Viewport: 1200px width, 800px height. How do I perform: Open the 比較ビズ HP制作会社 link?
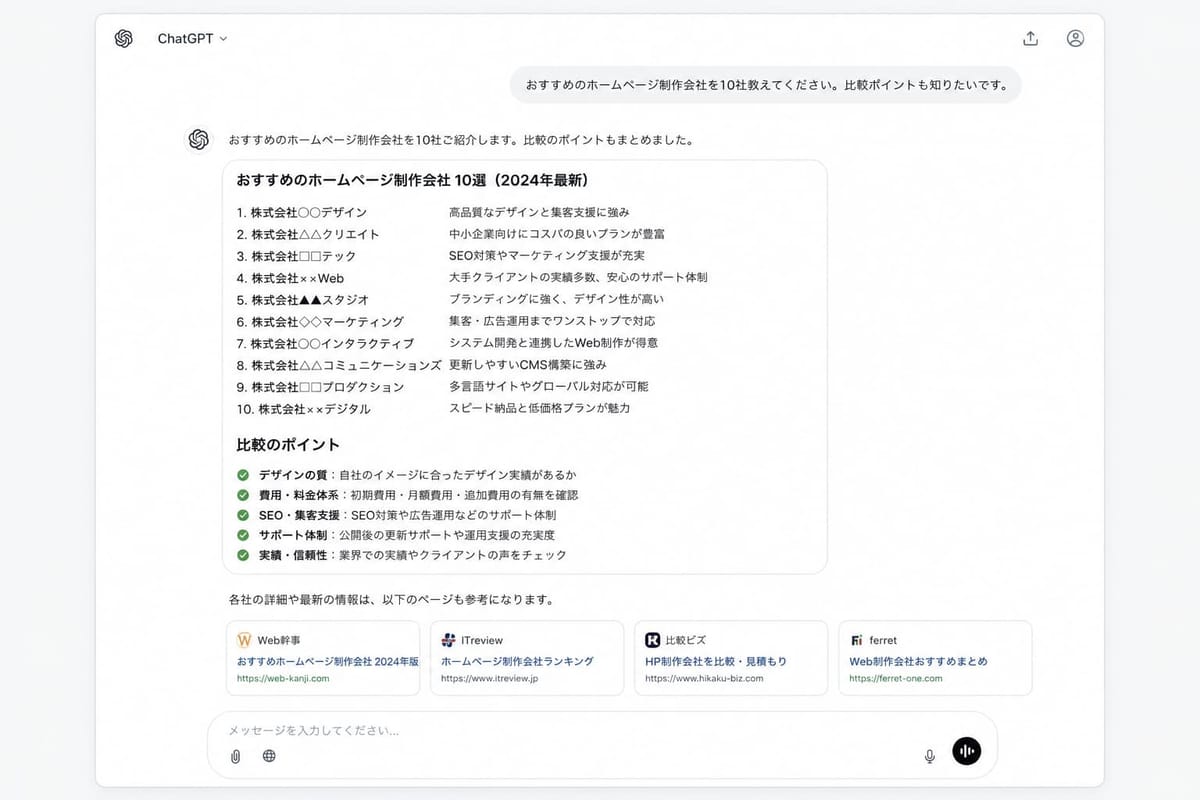(716, 661)
